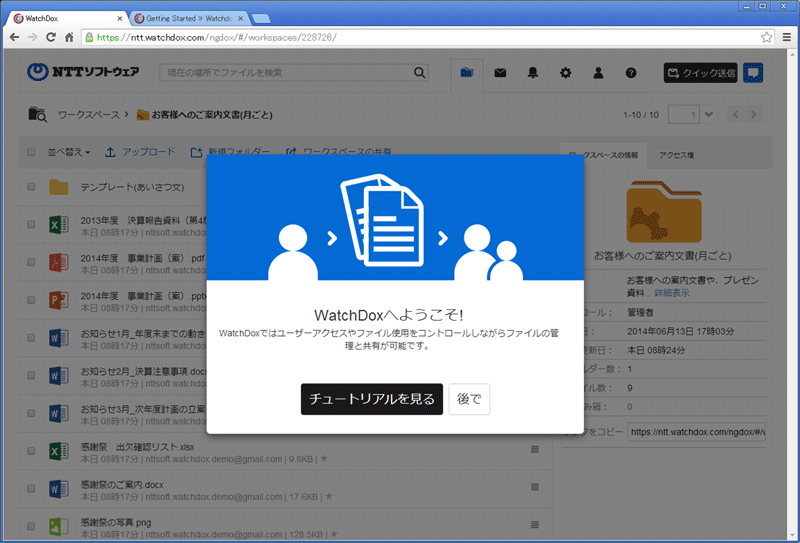Click the アップロード toolbar item
The image size is (800, 543).
140,152
